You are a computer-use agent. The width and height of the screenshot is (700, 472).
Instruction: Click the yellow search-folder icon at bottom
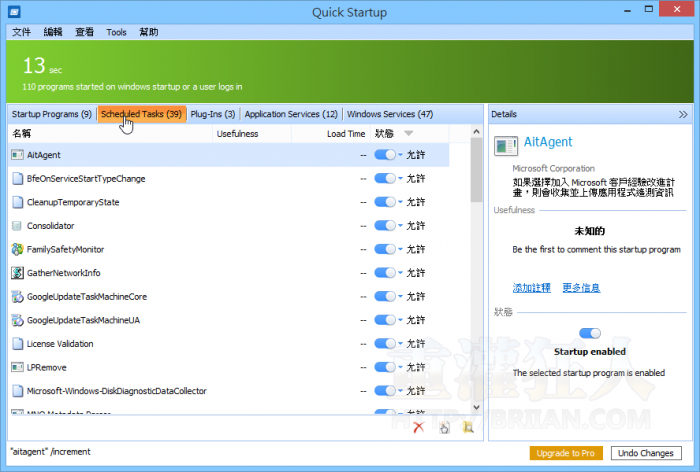(x=467, y=427)
